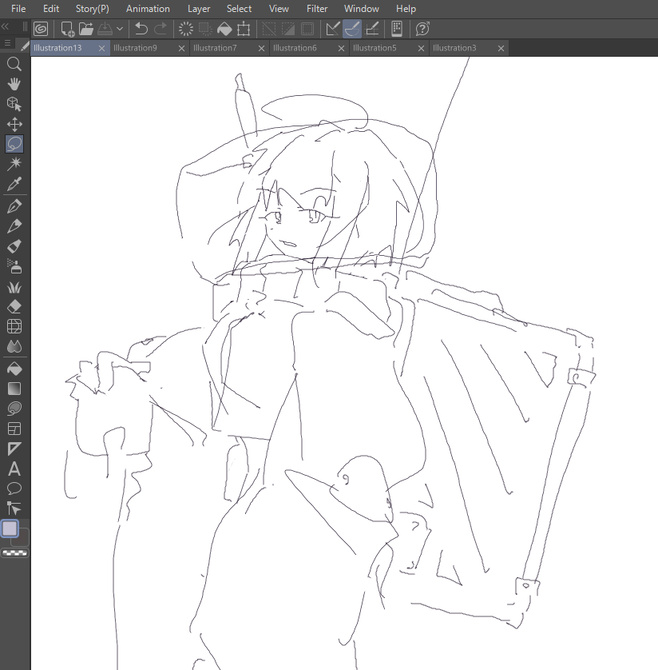Activate the Auto Select magic wand

[14, 164]
